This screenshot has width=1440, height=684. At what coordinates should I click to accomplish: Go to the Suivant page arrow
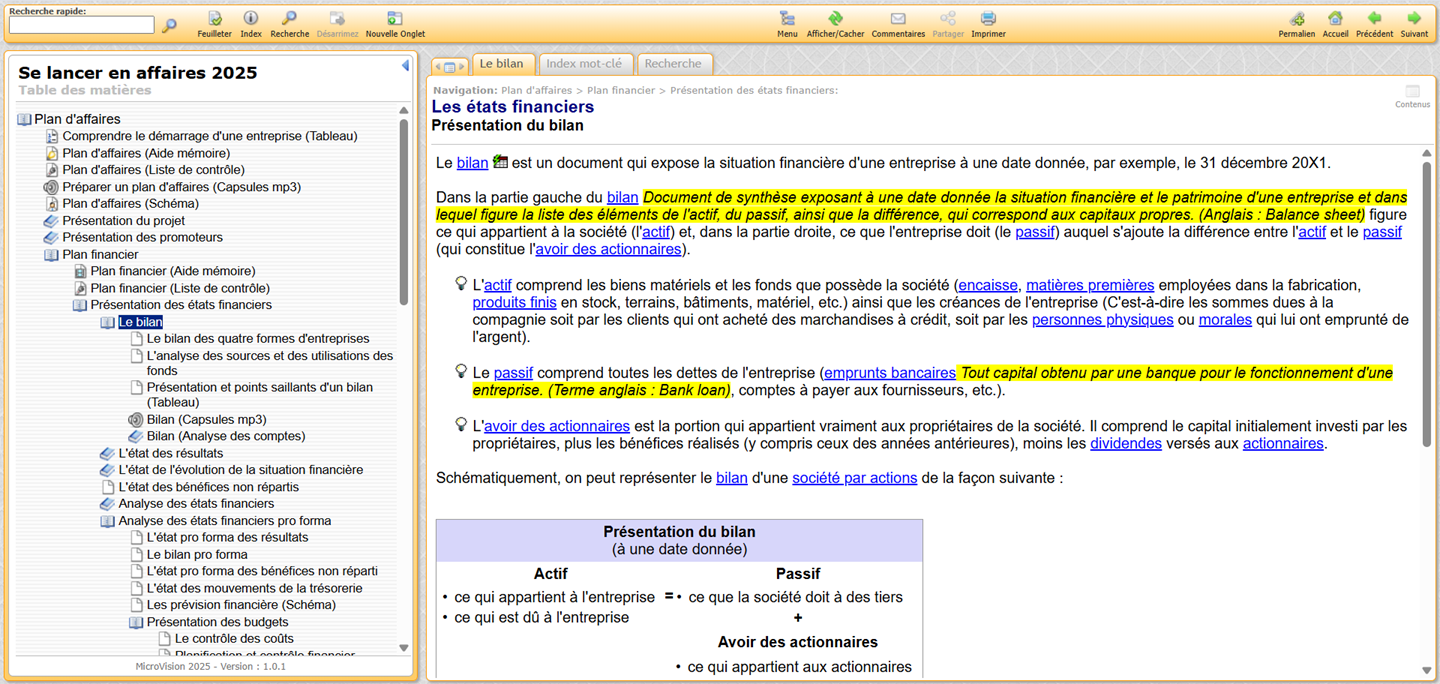(1414, 19)
